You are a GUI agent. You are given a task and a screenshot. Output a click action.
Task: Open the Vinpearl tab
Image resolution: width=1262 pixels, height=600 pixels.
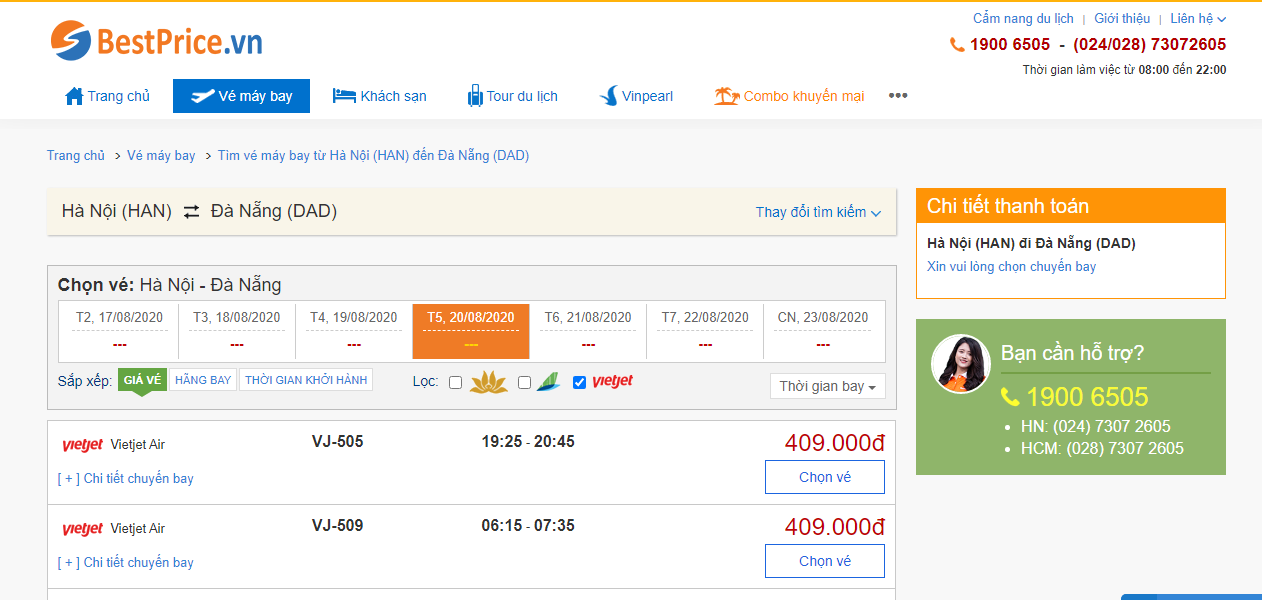click(x=636, y=96)
